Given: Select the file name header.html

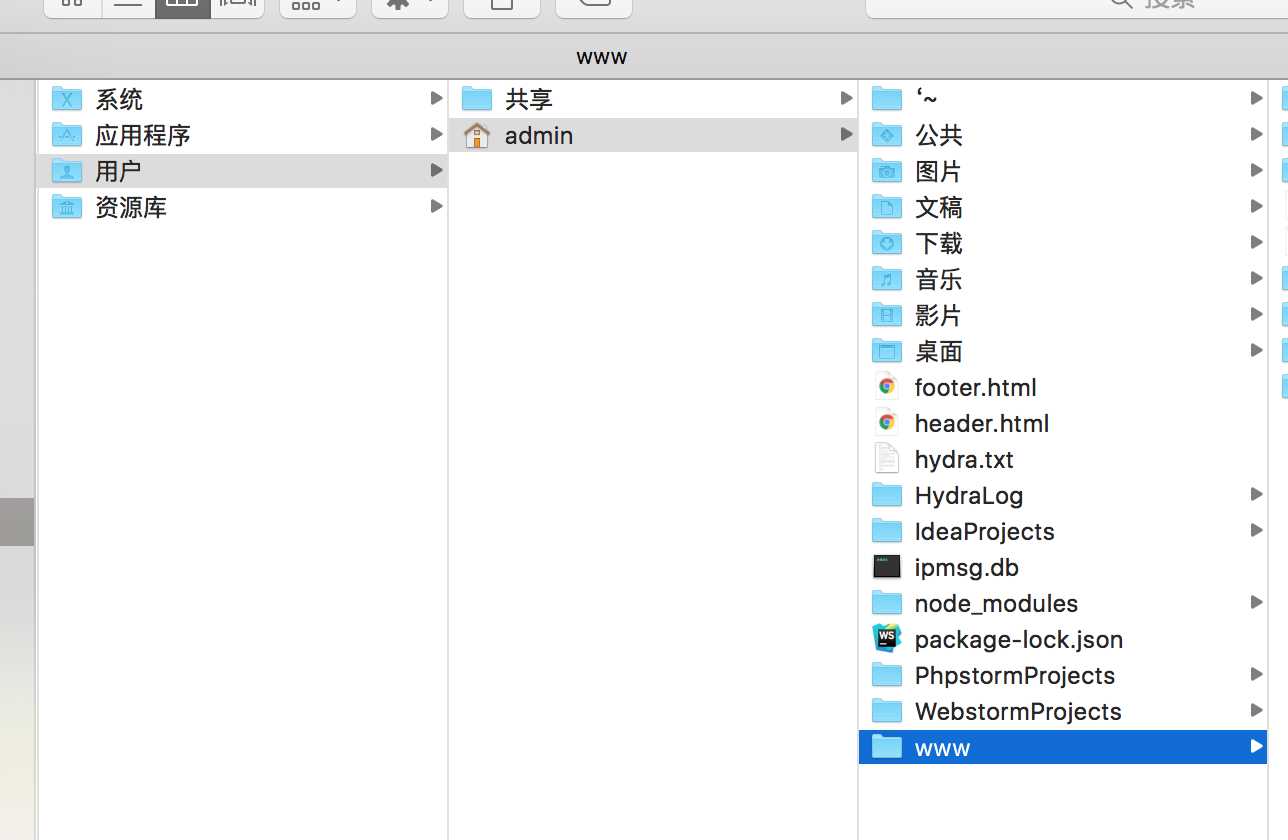Looking at the screenshot, I should [x=982, y=423].
